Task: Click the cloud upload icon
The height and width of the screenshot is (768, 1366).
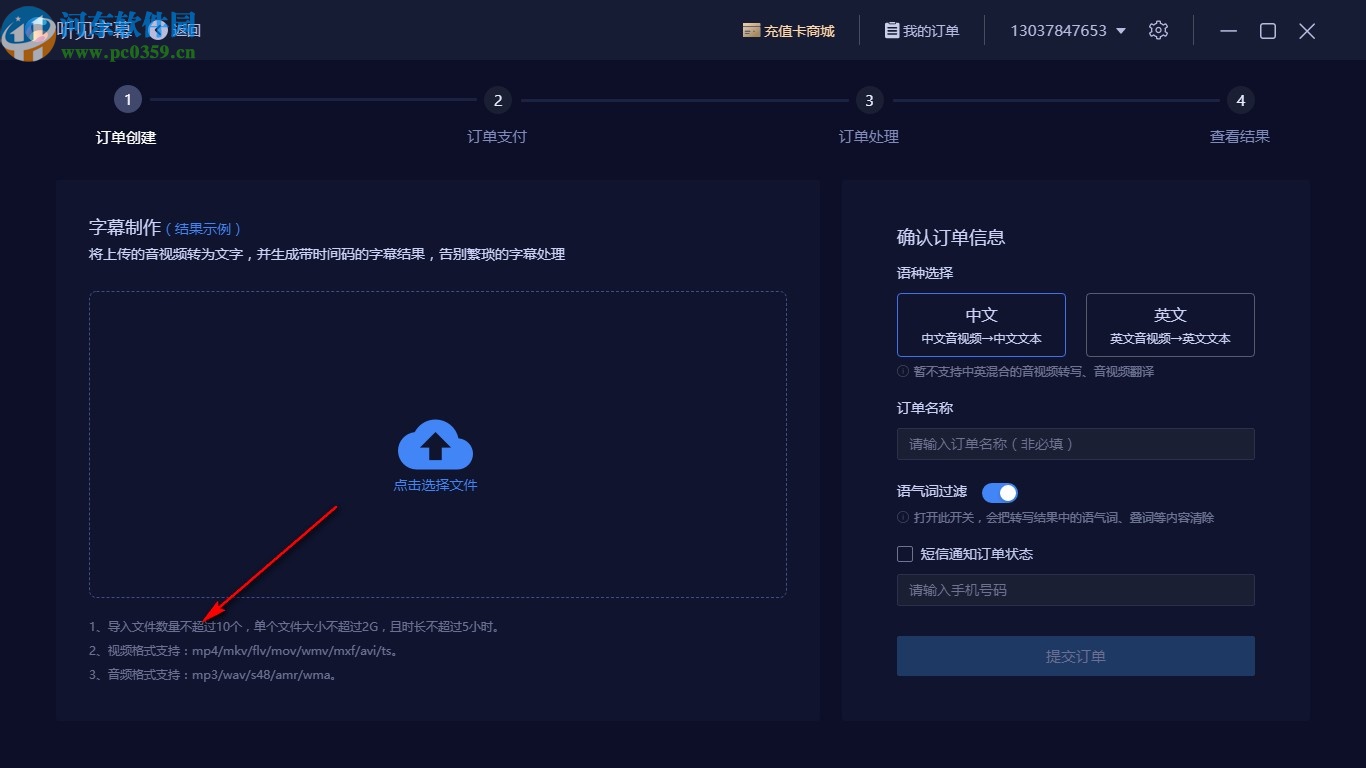Action: [x=435, y=445]
